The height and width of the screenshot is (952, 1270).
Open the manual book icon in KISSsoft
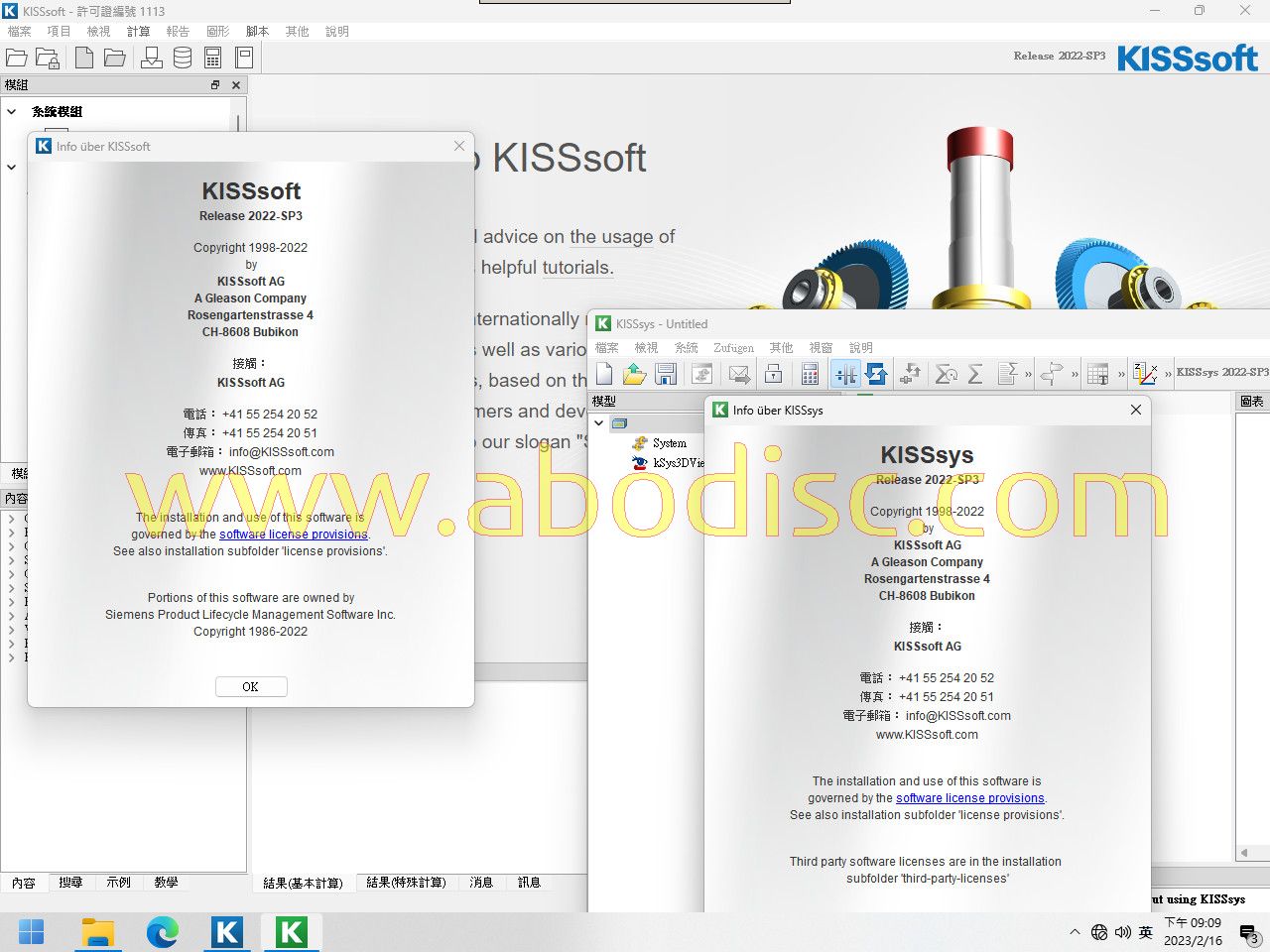click(x=244, y=58)
